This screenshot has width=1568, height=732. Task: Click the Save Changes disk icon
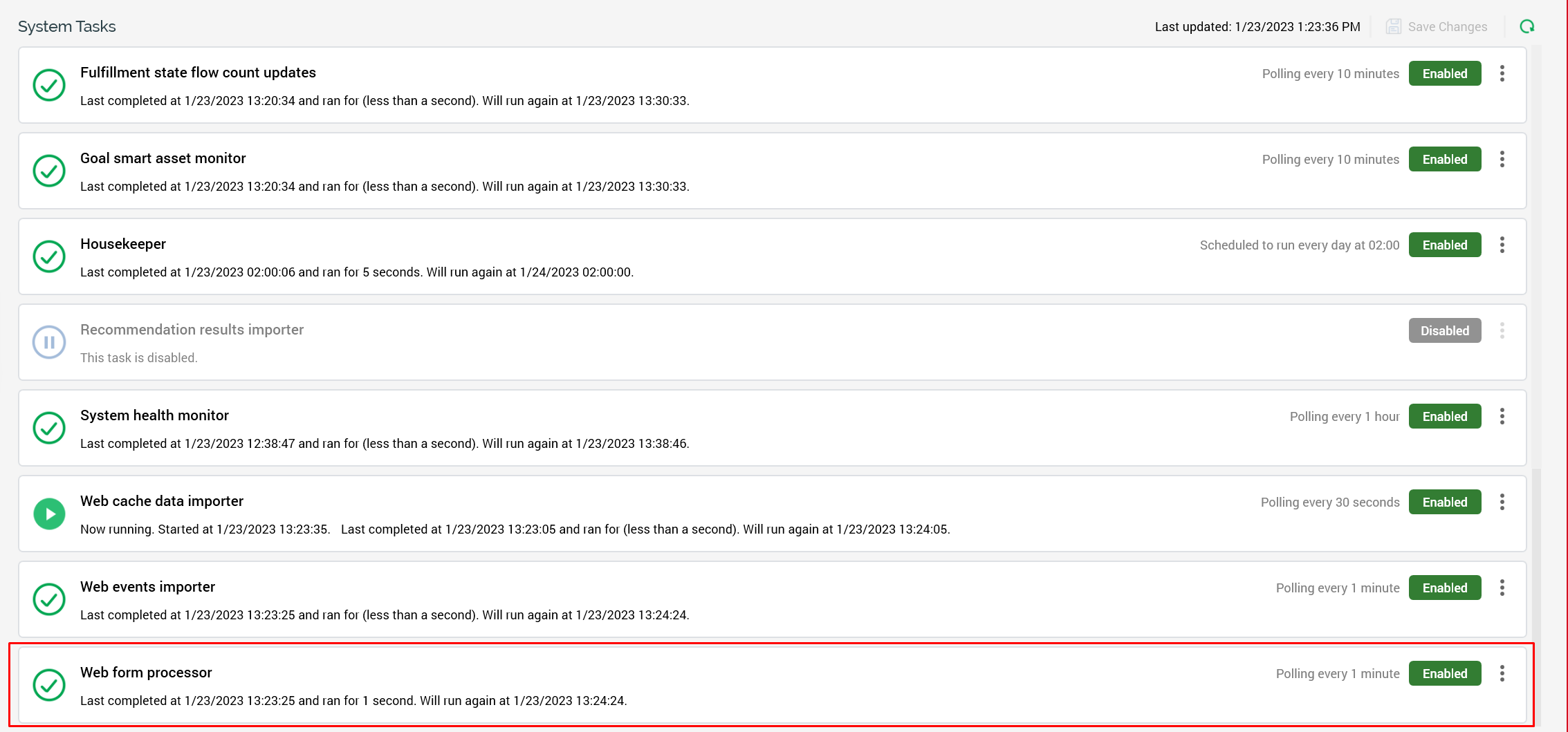(x=1393, y=27)
